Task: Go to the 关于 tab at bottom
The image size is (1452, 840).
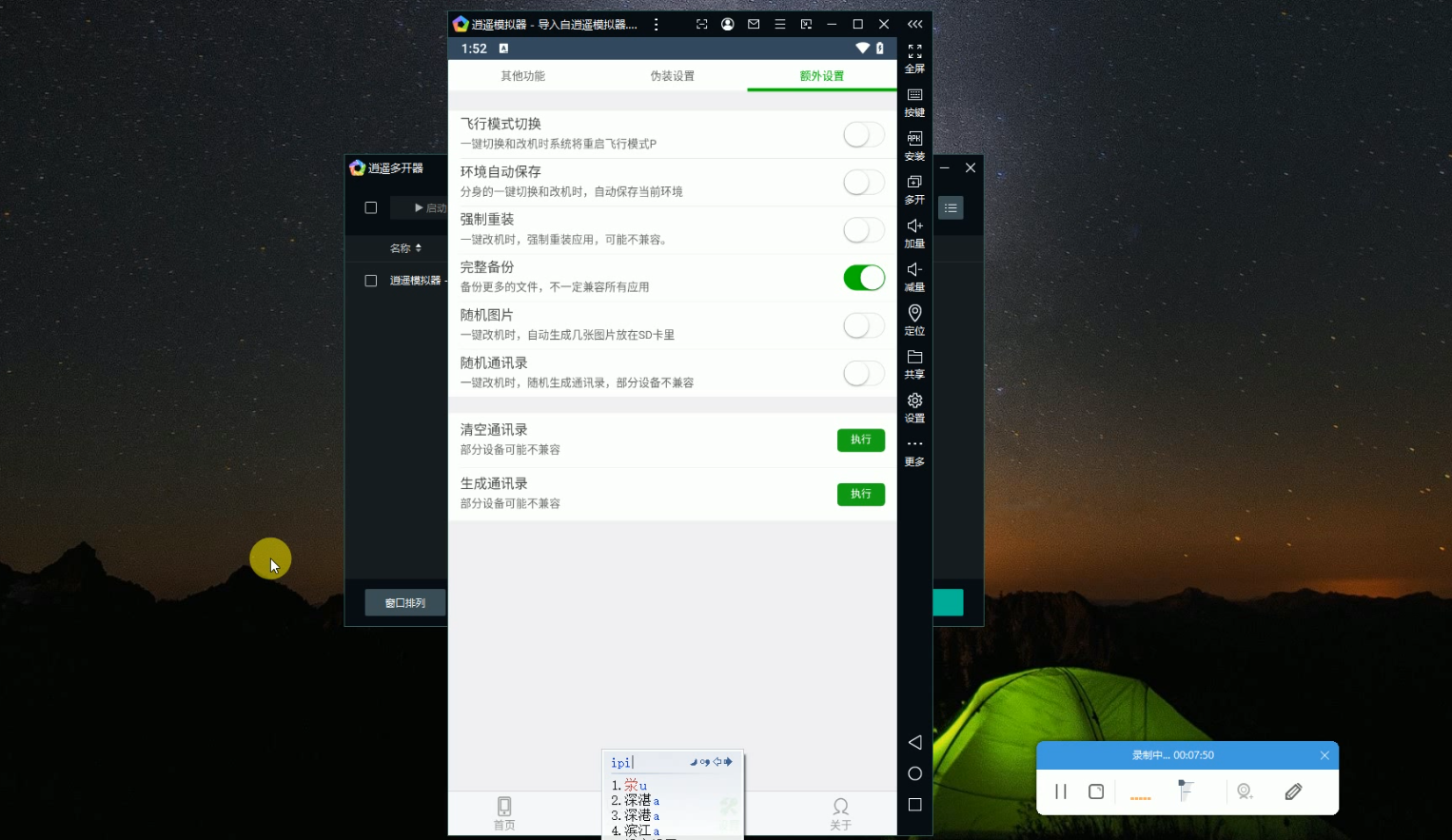Action: coord(840,813)
